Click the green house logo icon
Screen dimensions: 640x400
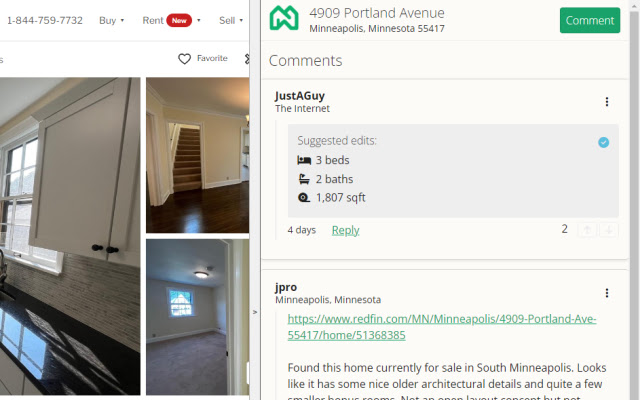click(284, 18)
